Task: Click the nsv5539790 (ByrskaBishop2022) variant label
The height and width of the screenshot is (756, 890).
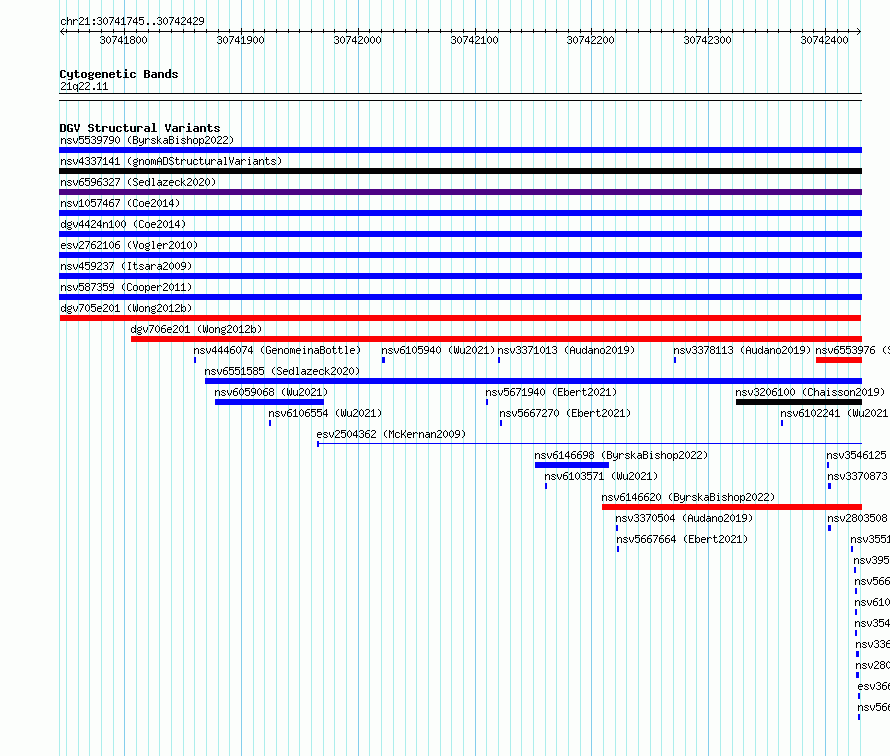Action: point(147,140)
